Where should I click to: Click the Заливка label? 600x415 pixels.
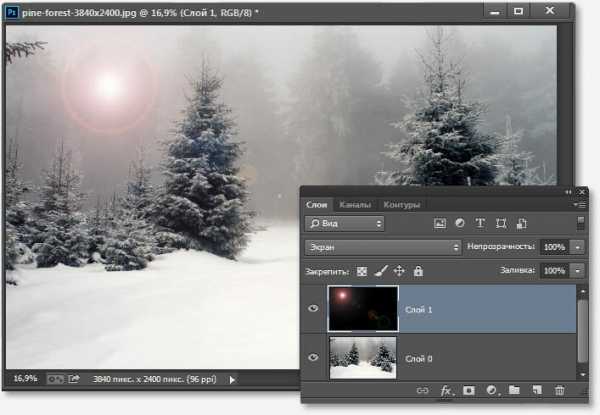tap(517, 270)
